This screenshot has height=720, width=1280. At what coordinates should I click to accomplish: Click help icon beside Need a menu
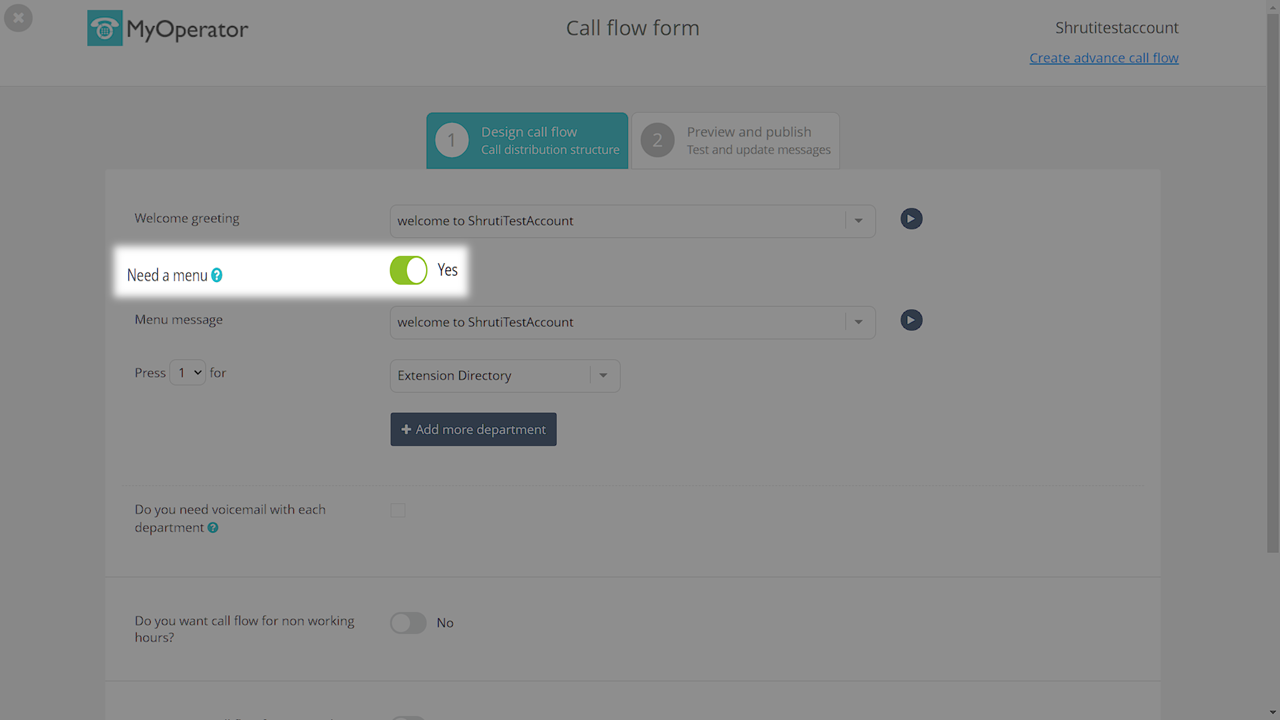(x=217, y=276)
